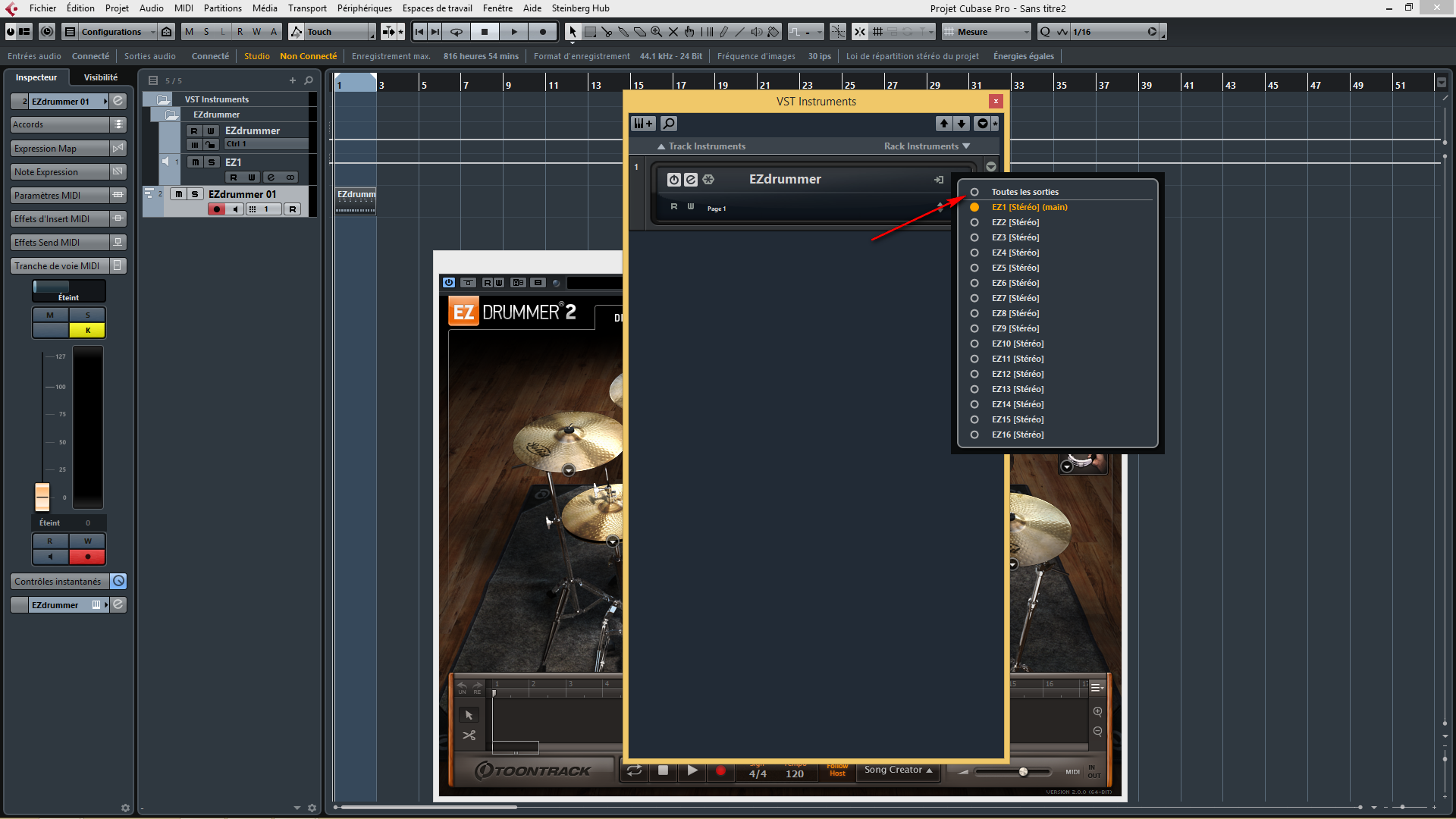Switch to the Visibilité tab
This screenshot has width=1456, height=819.
click(x=101, y=77)
